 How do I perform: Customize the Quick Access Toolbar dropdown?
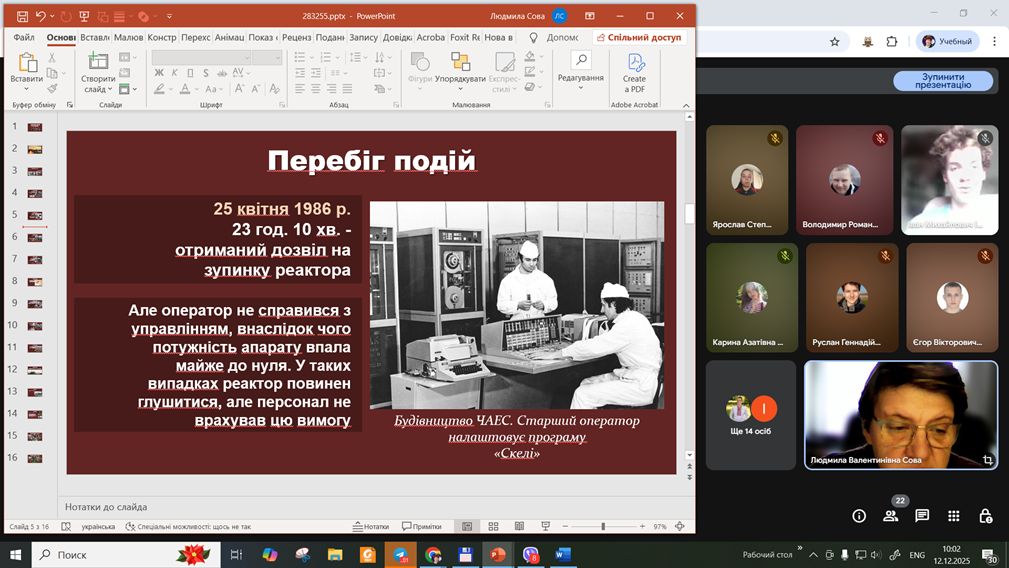point(169,16)
